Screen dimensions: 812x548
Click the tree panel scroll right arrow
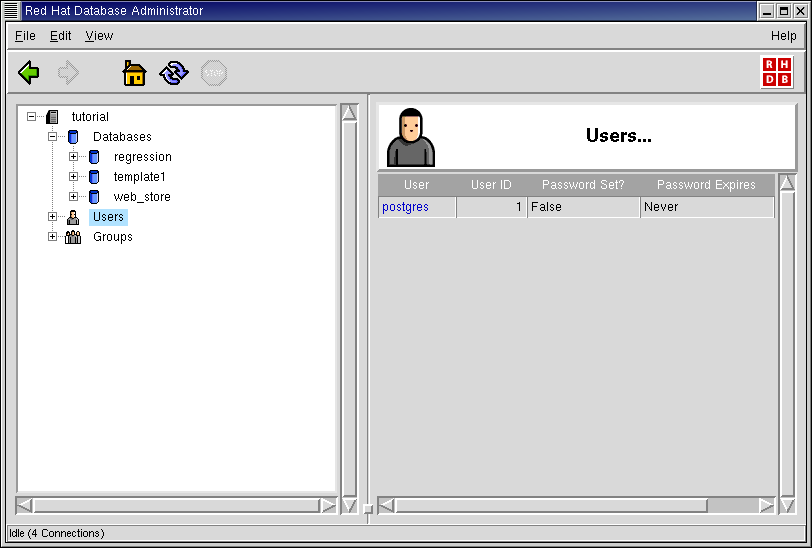pyautogui.click(x=328, y=506)
